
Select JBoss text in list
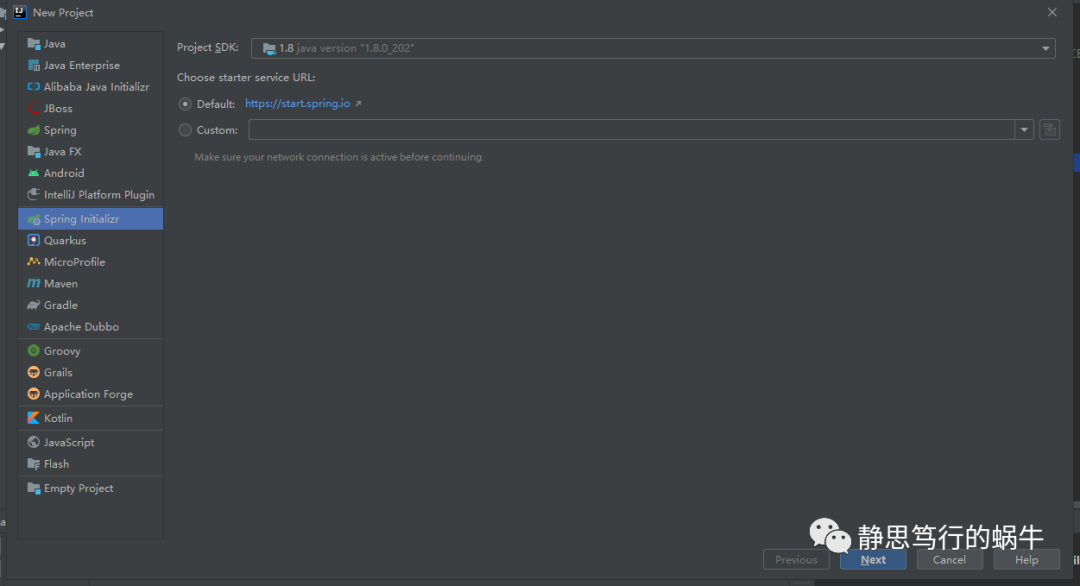pos(58,109)
